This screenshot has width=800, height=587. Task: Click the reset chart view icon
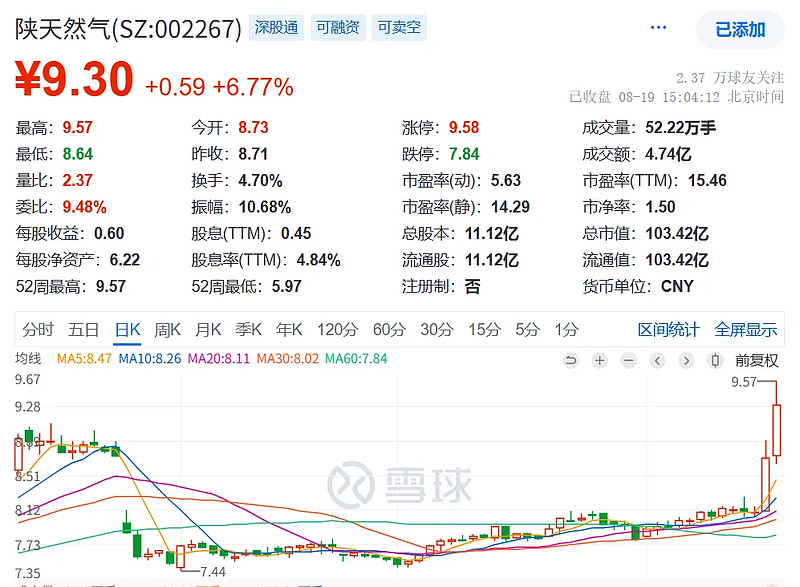click(x=570, y=360)
